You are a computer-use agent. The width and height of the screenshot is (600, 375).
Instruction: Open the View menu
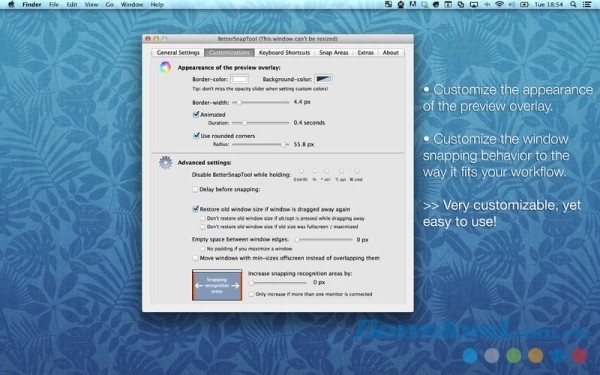[x=91, y=5]
